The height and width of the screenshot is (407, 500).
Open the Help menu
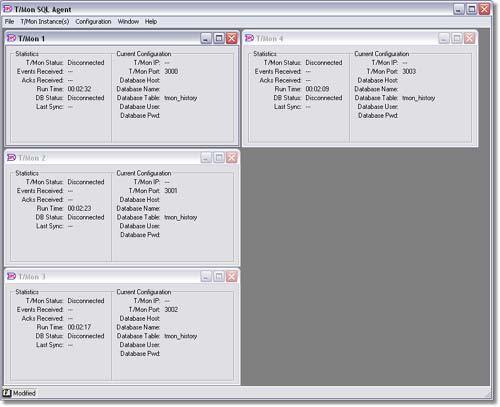click(x=151, y=22)
